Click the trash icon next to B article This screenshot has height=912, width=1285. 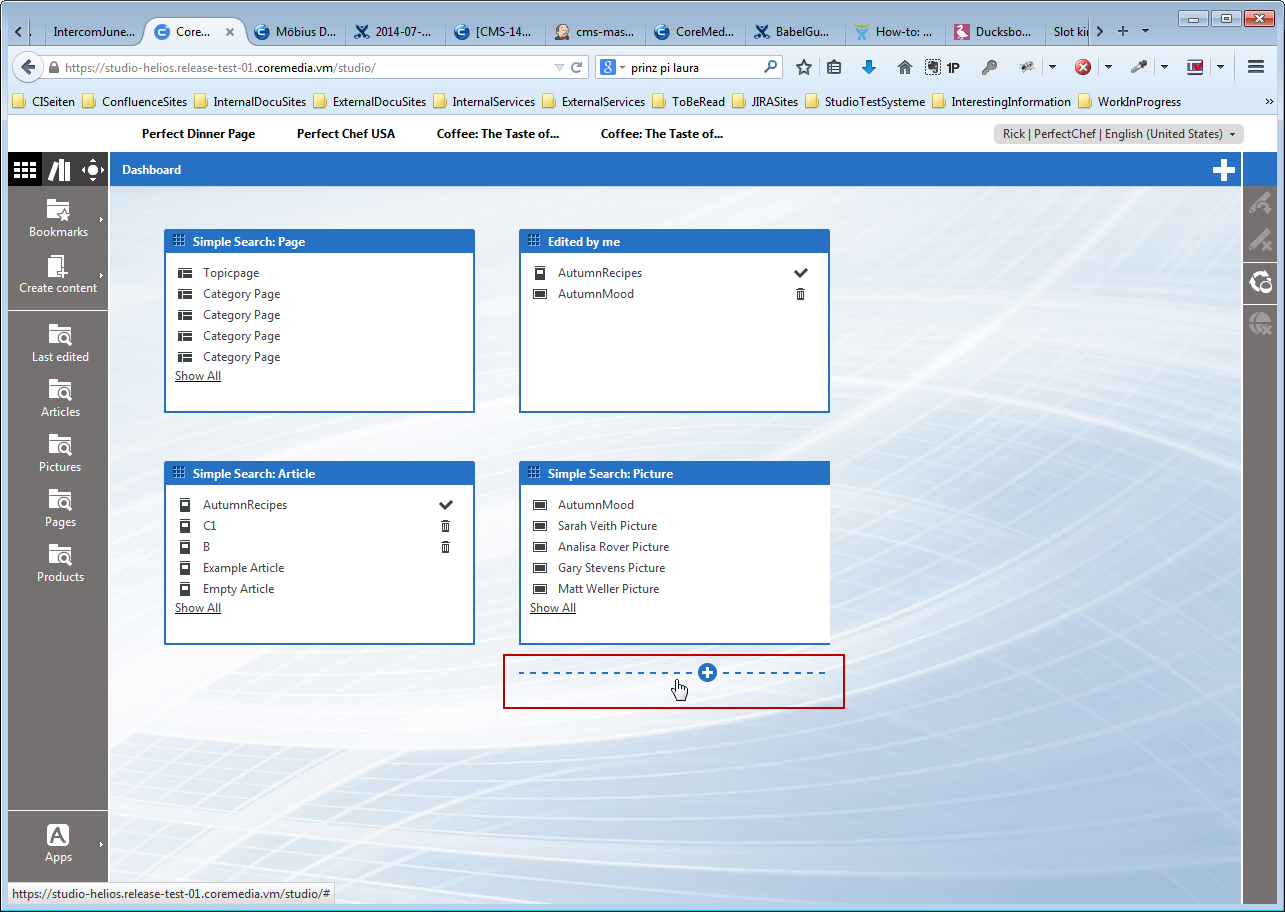(445, 547)
